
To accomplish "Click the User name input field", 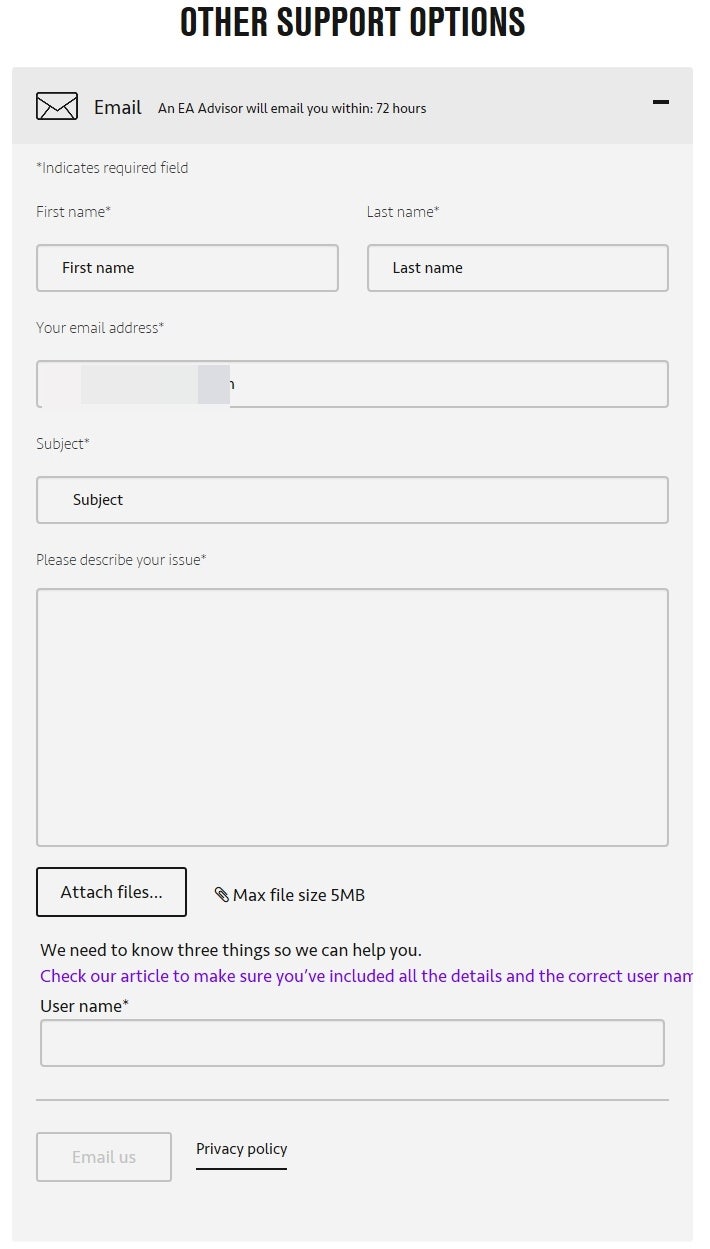I will [x=352, y=1043].
